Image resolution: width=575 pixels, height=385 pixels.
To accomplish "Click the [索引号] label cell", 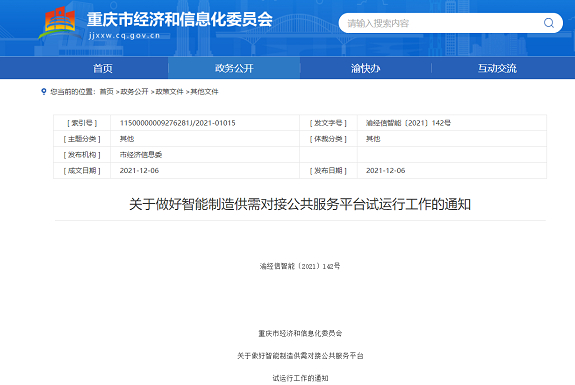I will [82, 123].
